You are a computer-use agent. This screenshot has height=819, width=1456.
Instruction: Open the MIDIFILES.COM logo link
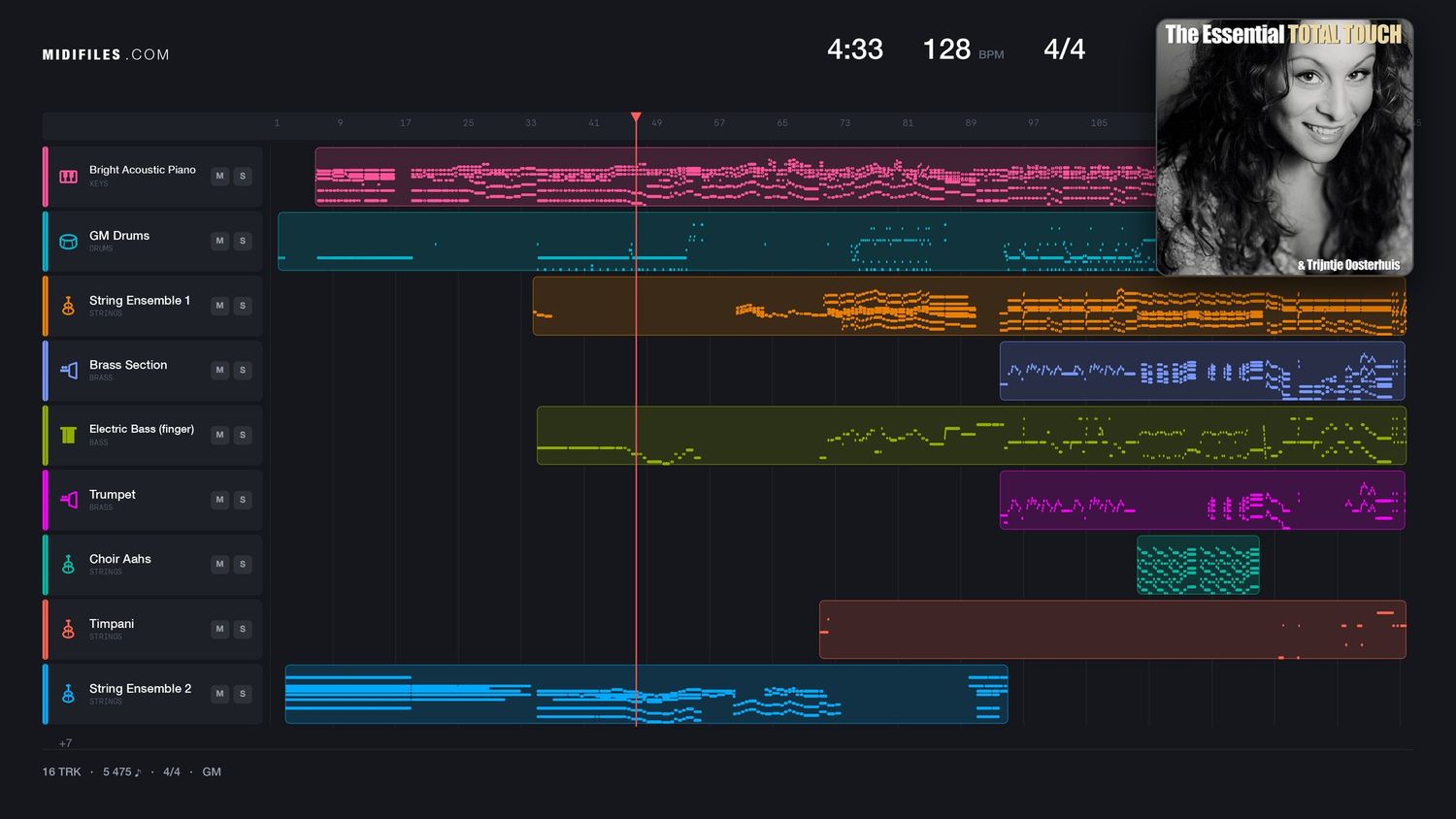106,55
